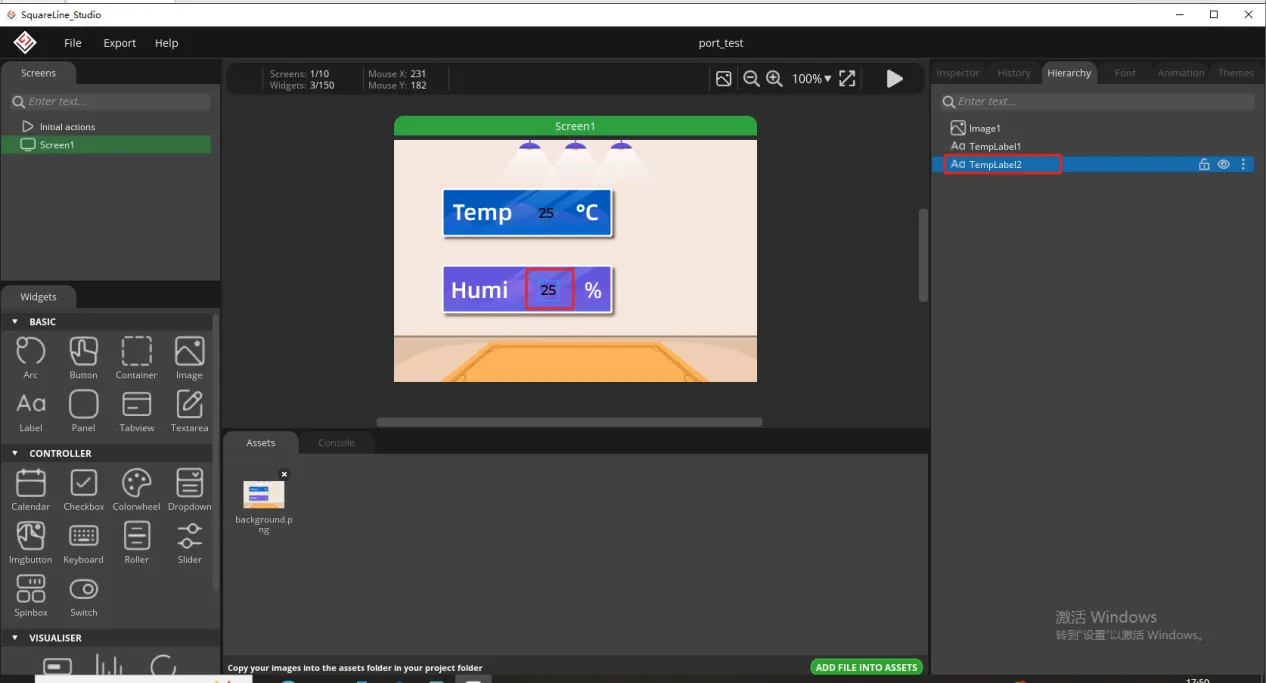The image size is (1266, 683).
Task: Click the background.png asset thumbnail
Action: [264, 494]
